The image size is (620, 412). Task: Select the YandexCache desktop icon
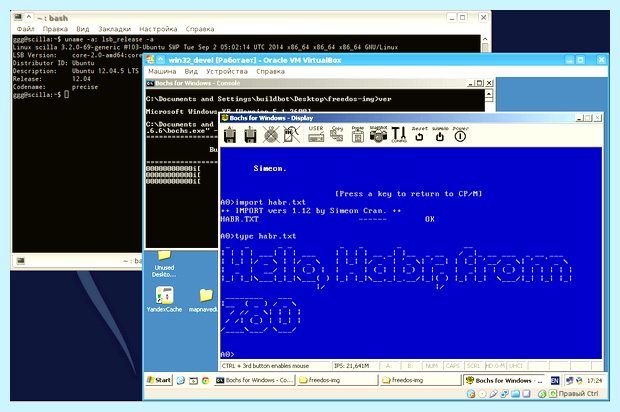tap(164, 300)
